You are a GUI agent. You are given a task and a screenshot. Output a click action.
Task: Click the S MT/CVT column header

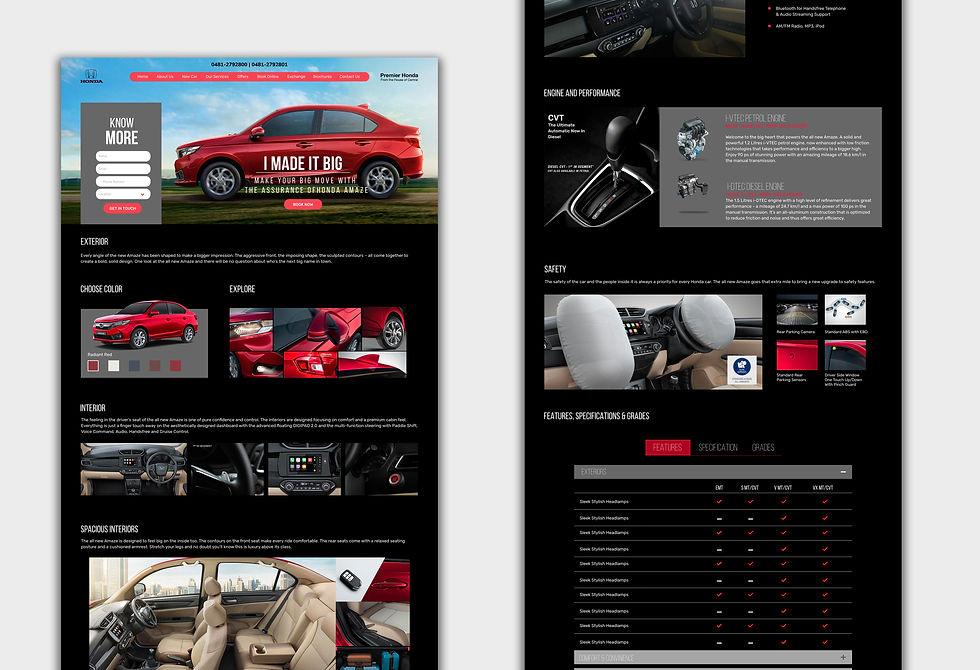tap(749, 488)
